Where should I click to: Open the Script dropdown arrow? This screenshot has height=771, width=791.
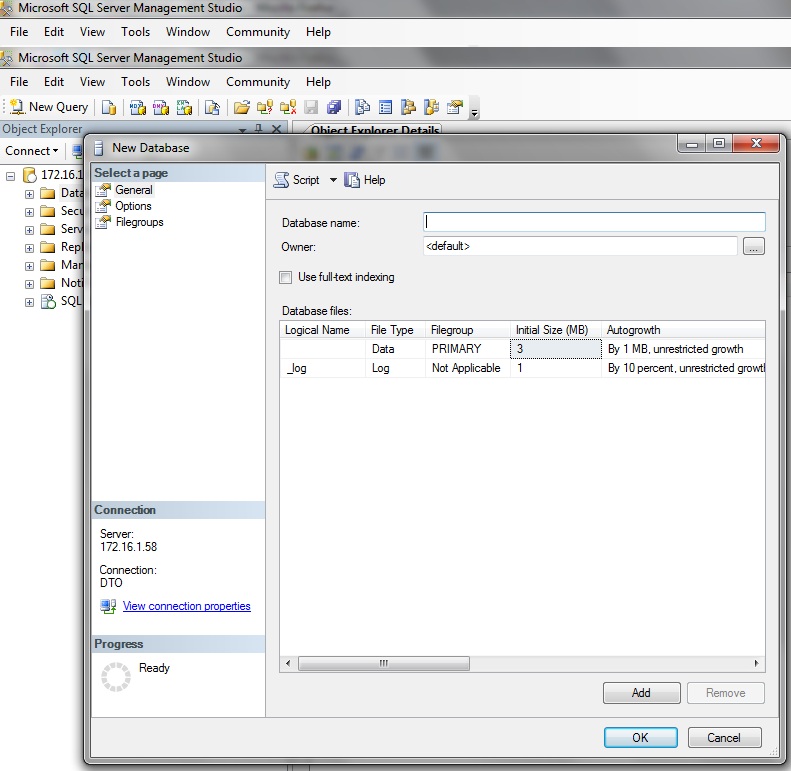pyautogui.click(x=333, y=180)
